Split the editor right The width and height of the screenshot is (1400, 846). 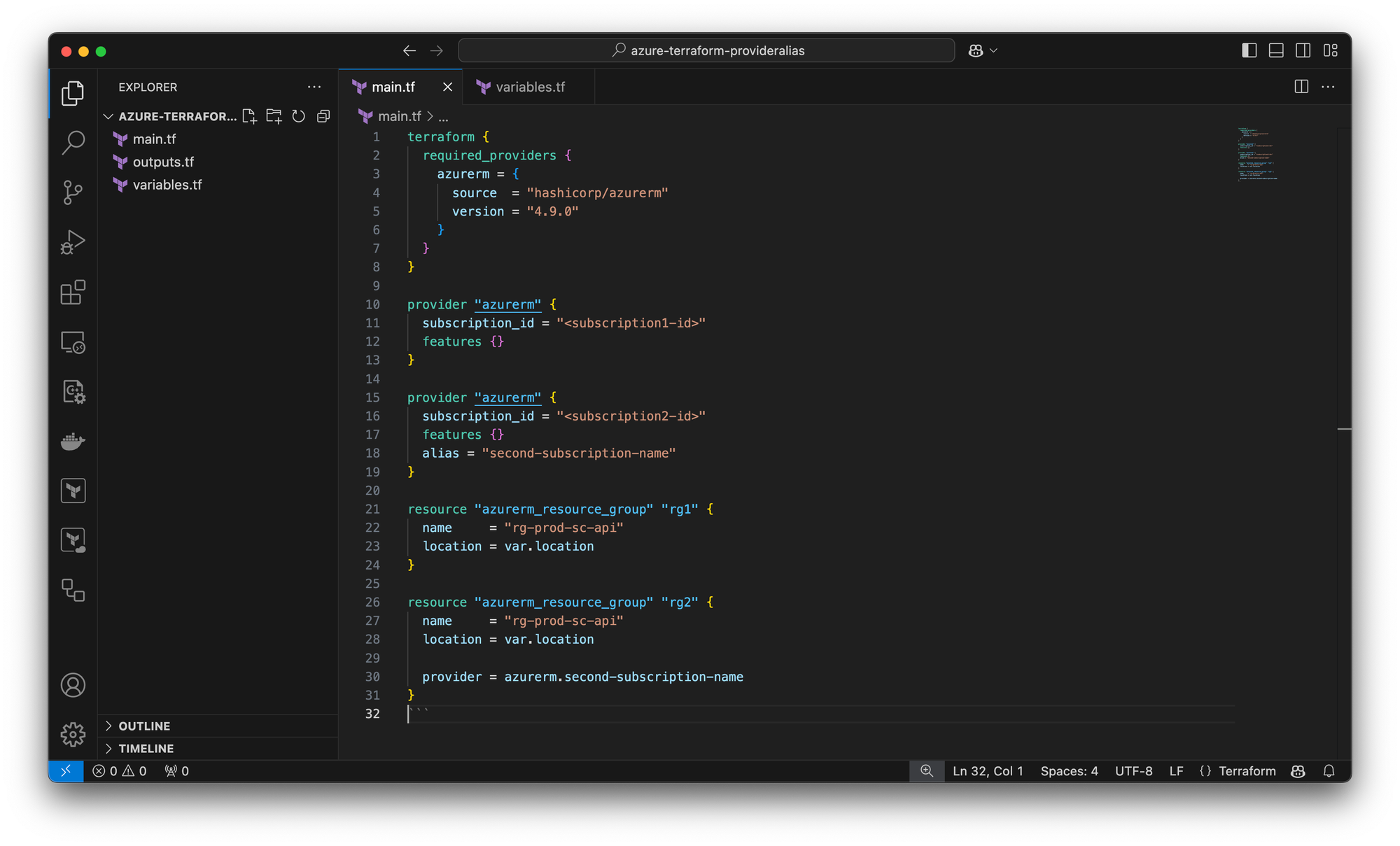click(x=1301, y=87)
